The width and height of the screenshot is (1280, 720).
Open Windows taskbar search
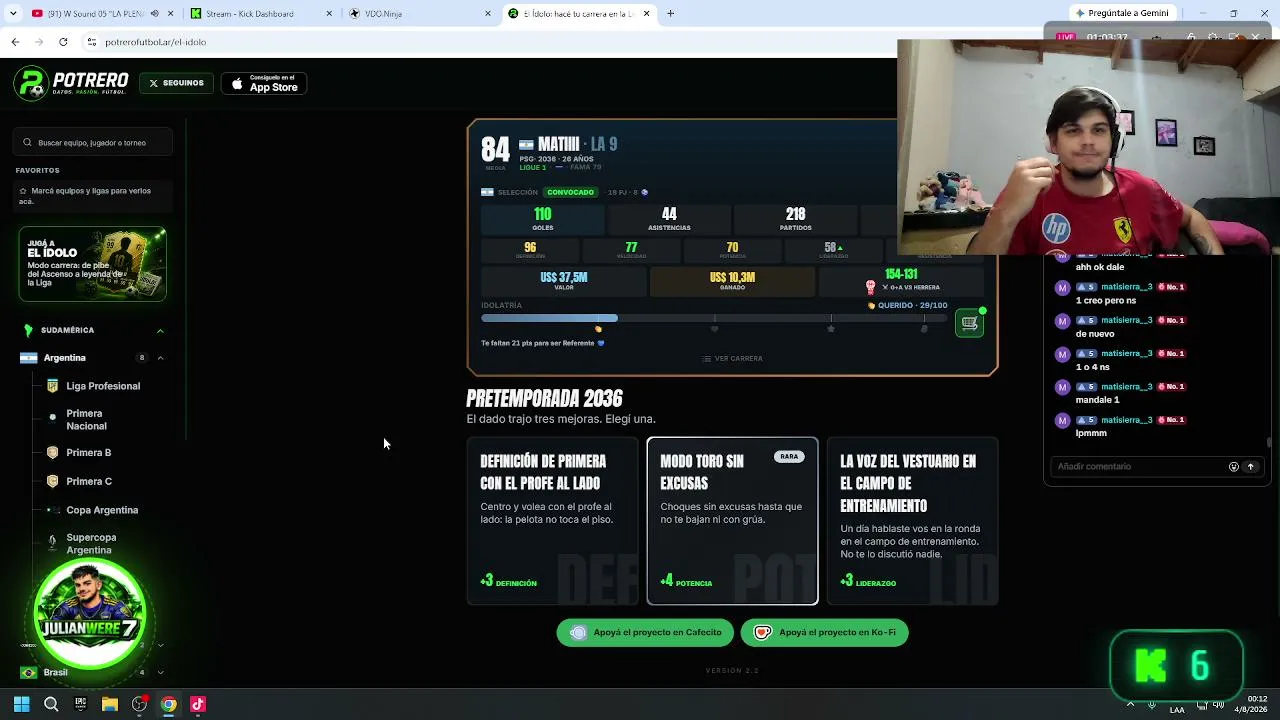coord(51,704)
